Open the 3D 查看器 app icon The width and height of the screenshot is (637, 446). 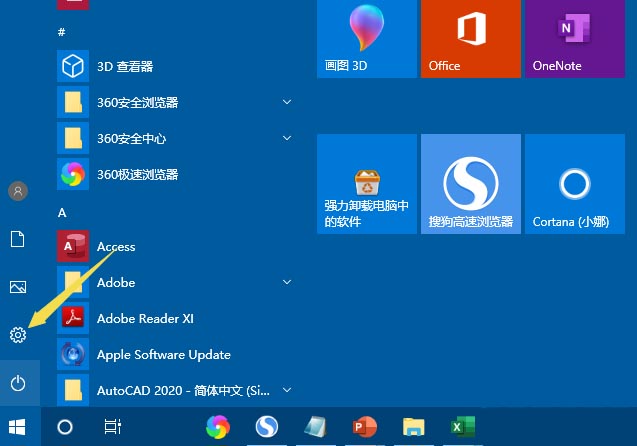73,66
